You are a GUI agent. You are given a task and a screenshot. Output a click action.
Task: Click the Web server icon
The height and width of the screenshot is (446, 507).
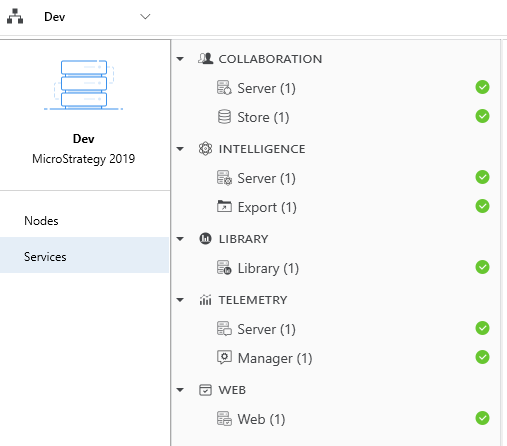224,418
